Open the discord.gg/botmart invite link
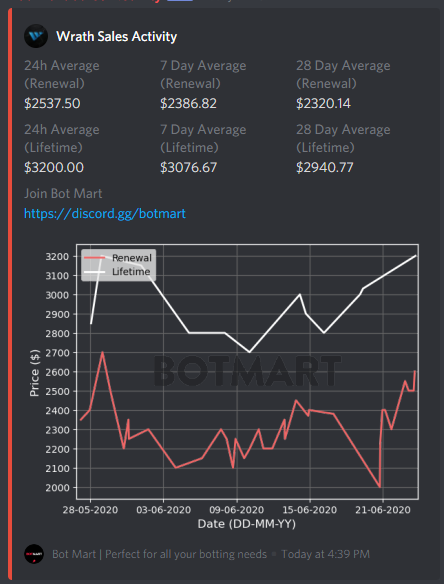Image resolution: width=444 pixels, height=584 pixels. [x=105, y=213]
